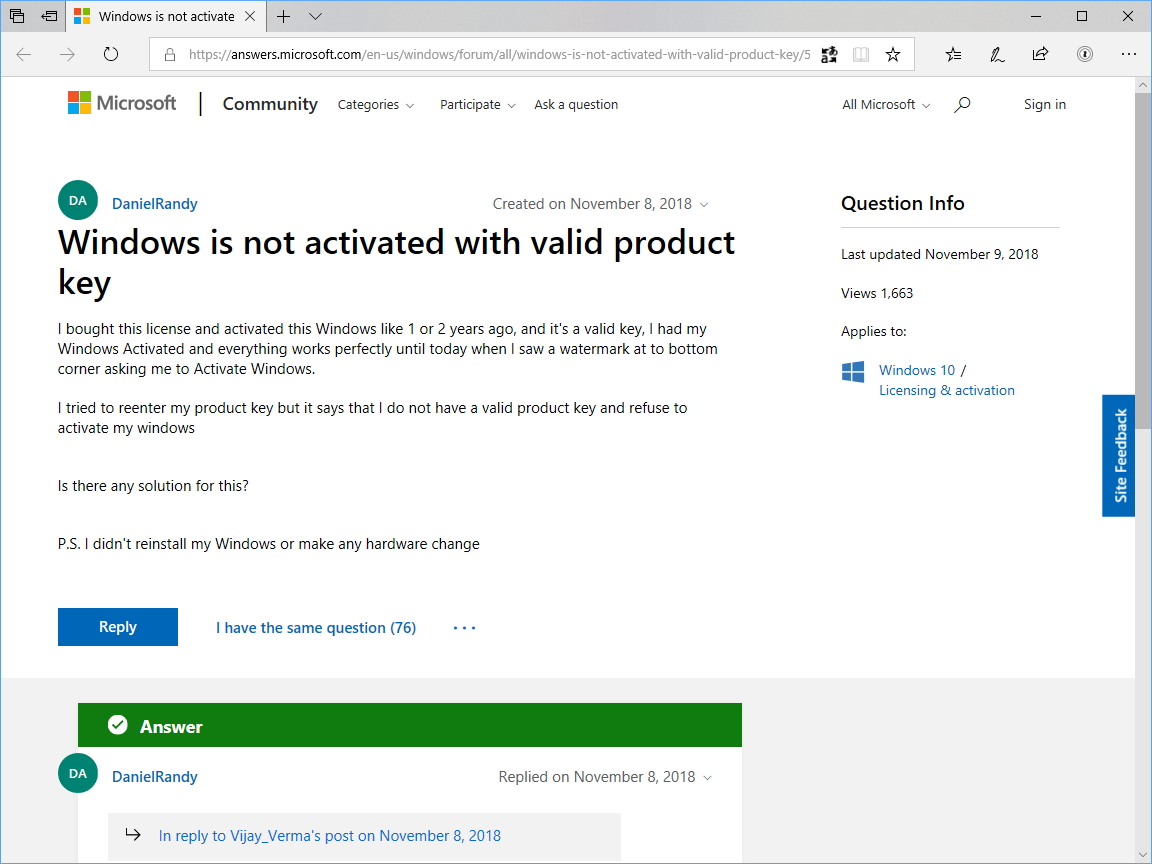Translate the page using the translate icon
This screenshot has width=1152, height=864.
point(828,54)
